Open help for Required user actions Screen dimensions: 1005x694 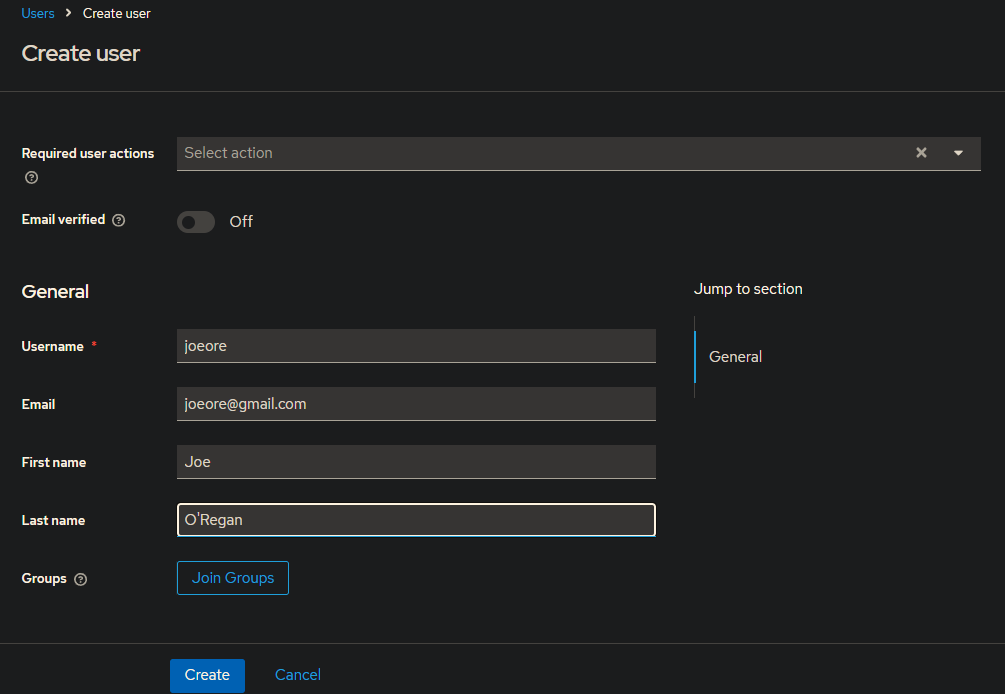[x=31, y=178]
